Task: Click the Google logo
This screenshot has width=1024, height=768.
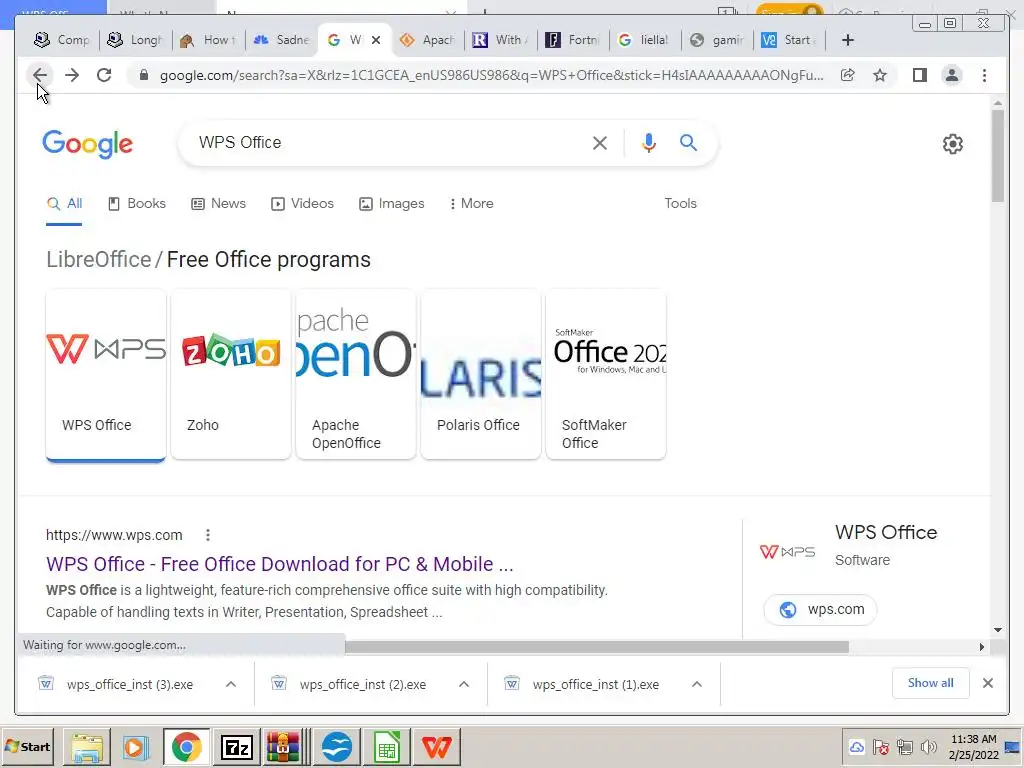Action: point(88,144)
